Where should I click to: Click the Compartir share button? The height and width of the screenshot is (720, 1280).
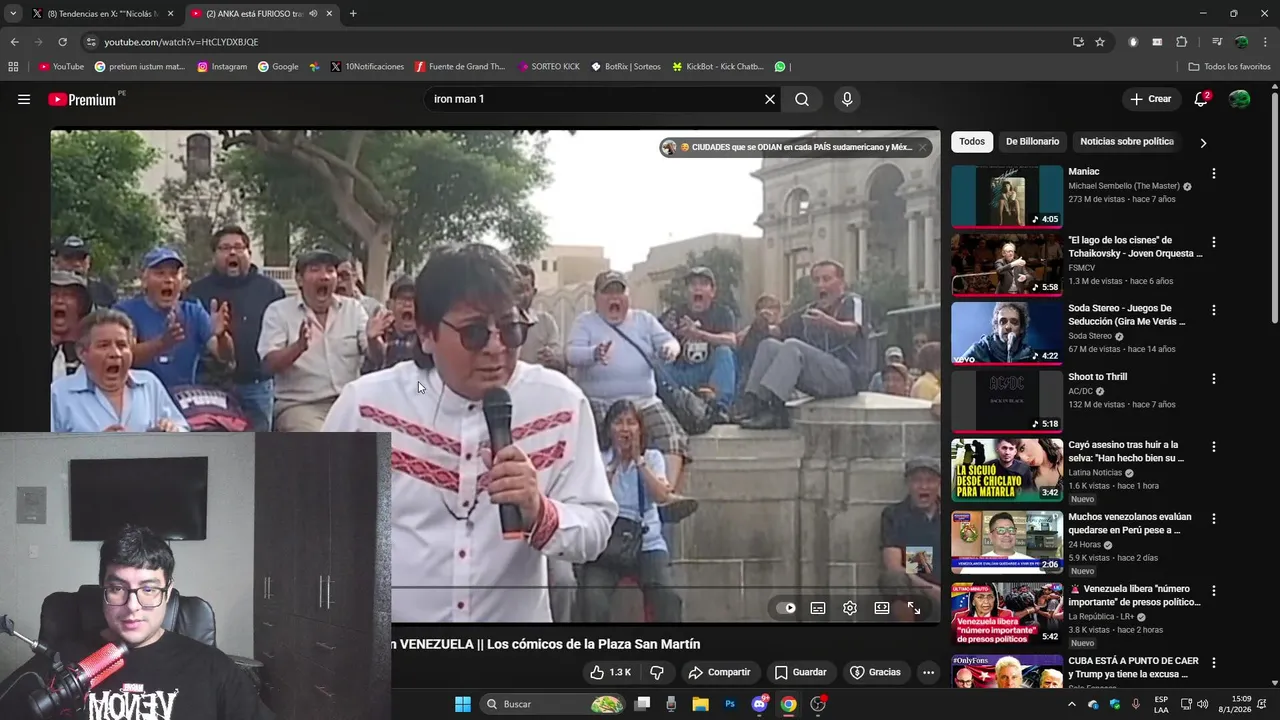(719, 672)
